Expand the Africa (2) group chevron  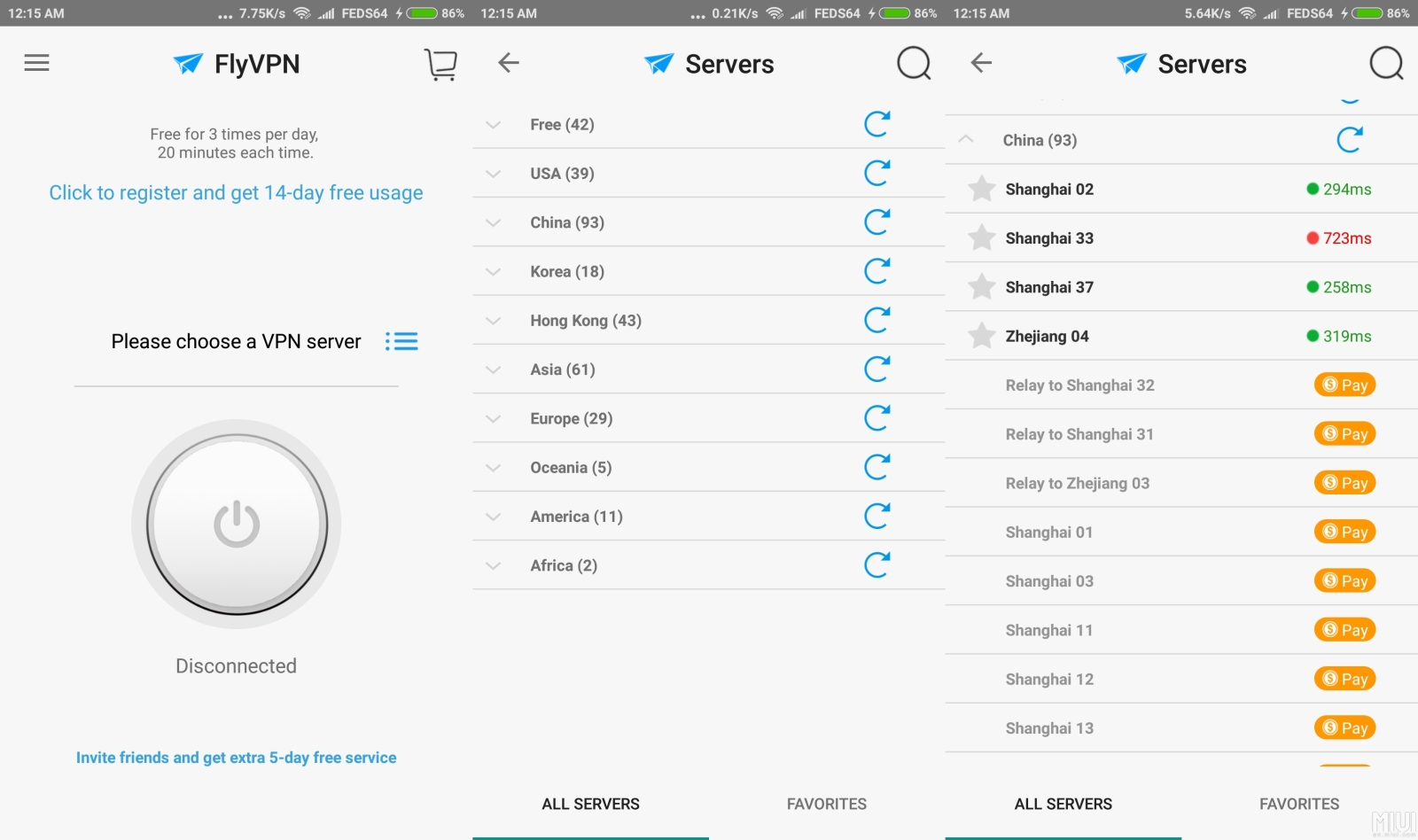(x=494, y=565)
